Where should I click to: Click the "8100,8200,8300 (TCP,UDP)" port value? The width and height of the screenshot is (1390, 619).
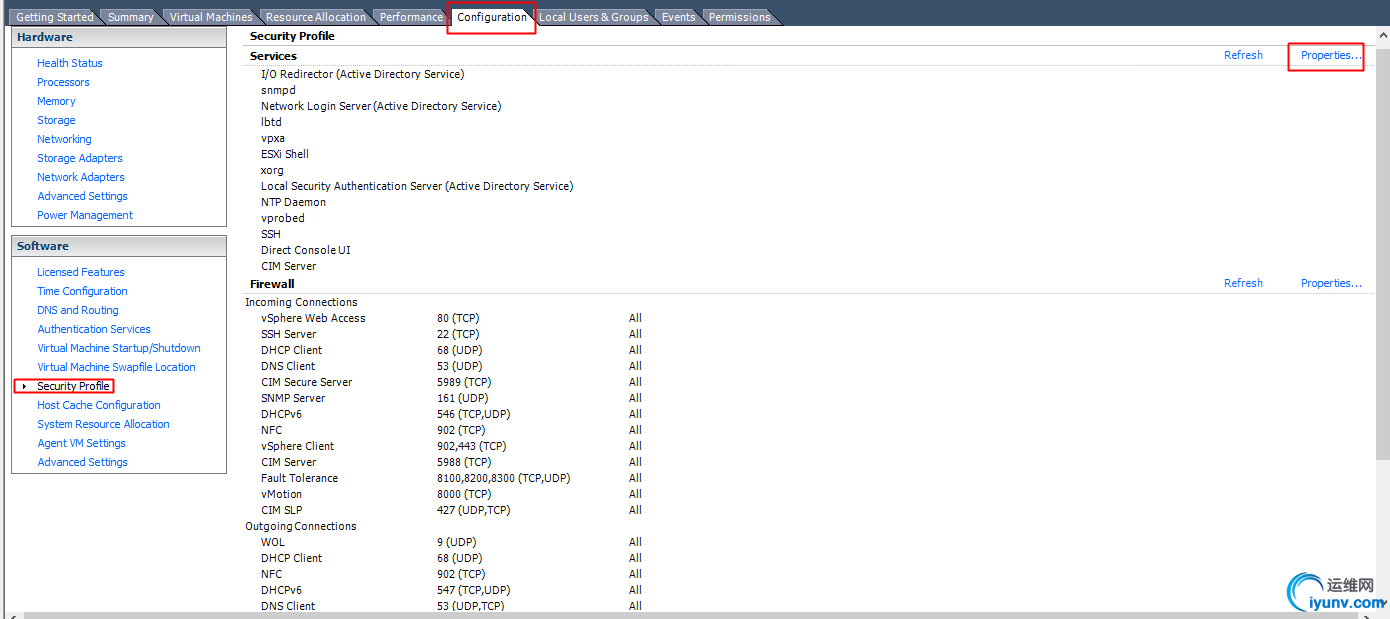coord(503,478)
